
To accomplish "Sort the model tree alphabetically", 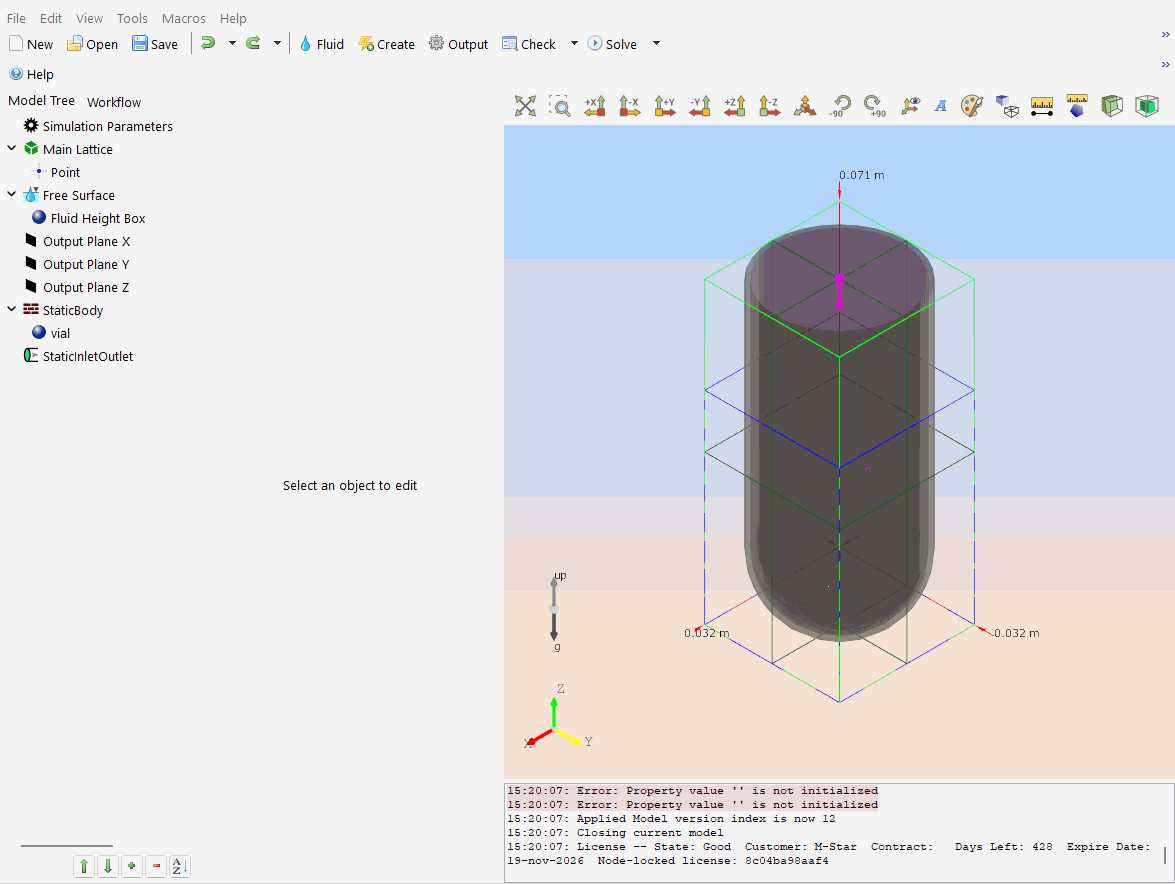I will [x=180, y=867].
